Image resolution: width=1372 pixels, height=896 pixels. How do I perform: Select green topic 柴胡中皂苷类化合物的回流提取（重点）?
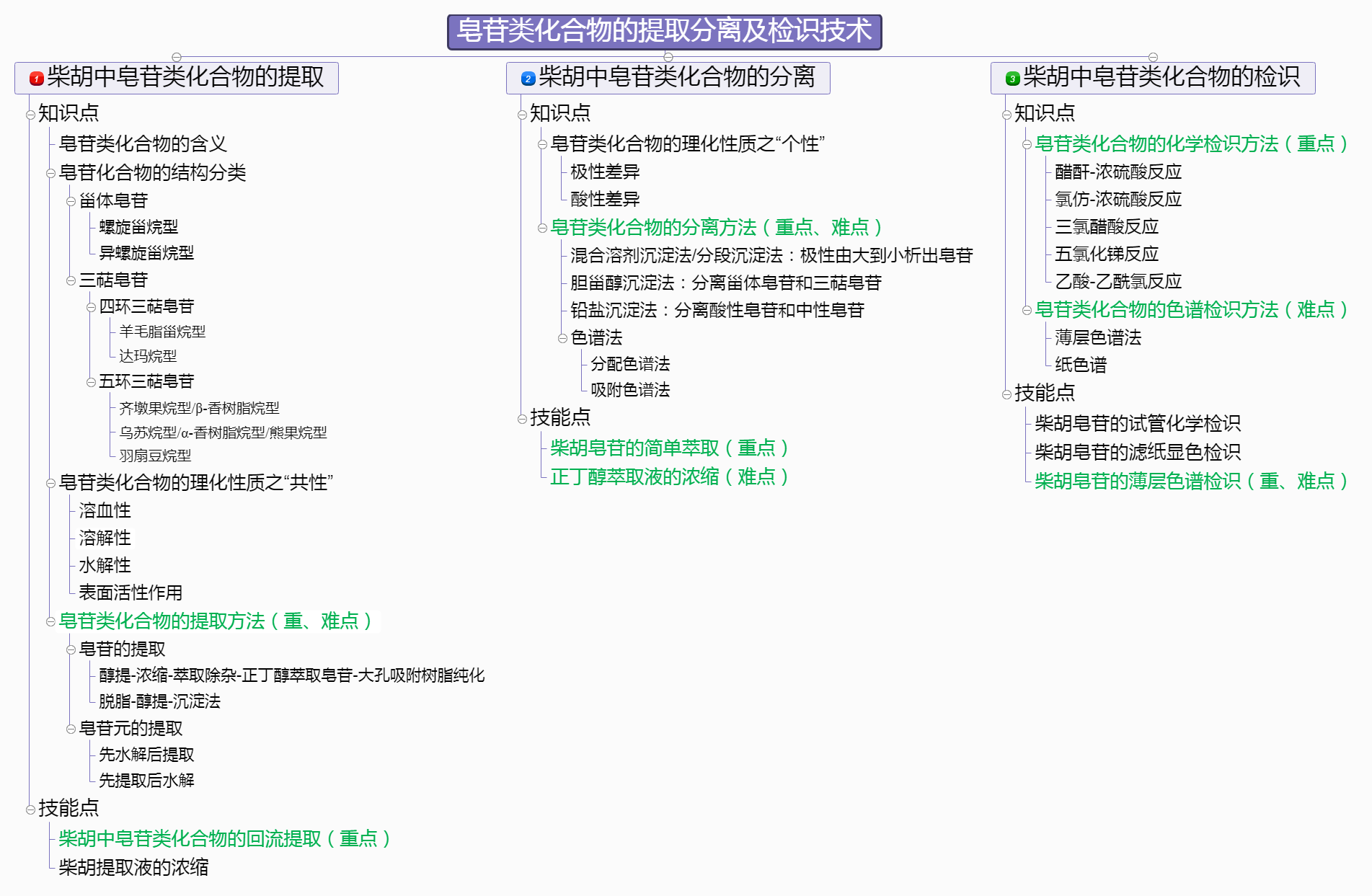(x=225, y=838)
